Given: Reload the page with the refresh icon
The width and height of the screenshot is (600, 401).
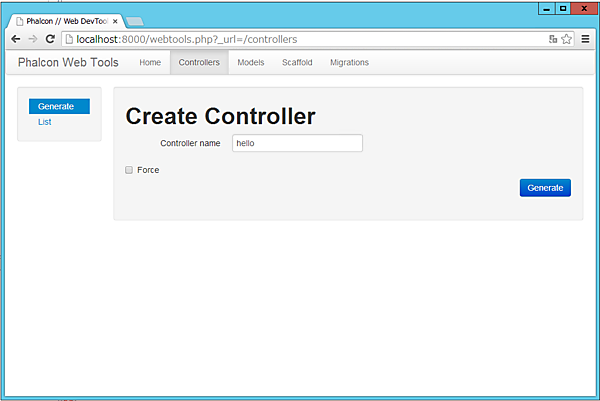Looking at the screenshot, I should point(50,39).
